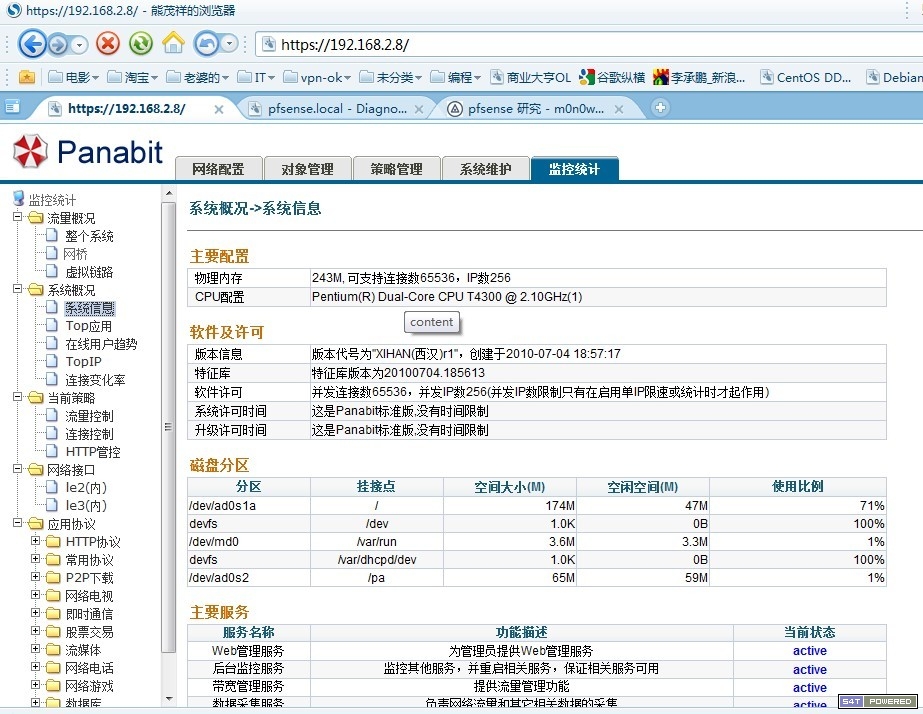Expand the HTTP协议 folder in sidebar
The height and width of the screenshot is (714, 923).
point(36,542)
